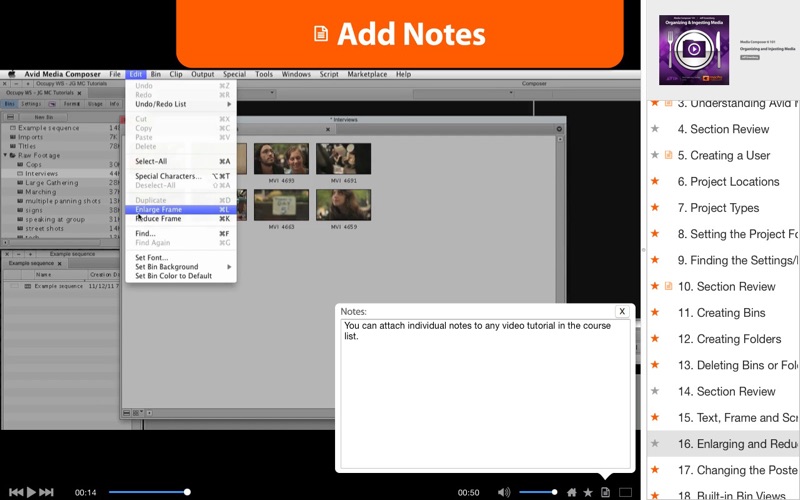
Task: Open the Output menu
Action: (203, 74)
